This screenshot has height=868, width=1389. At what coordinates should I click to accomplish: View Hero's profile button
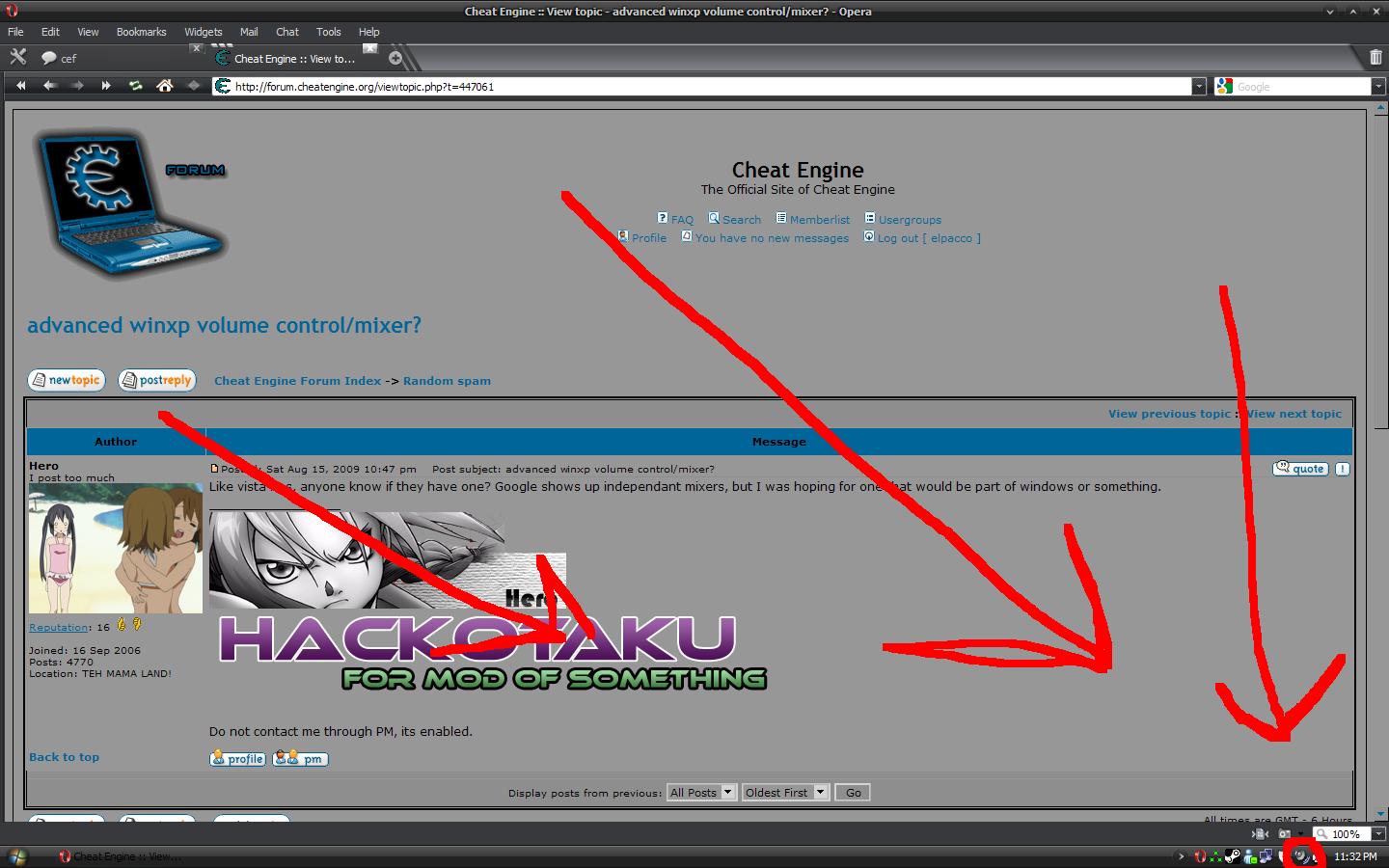click(237, 759)
